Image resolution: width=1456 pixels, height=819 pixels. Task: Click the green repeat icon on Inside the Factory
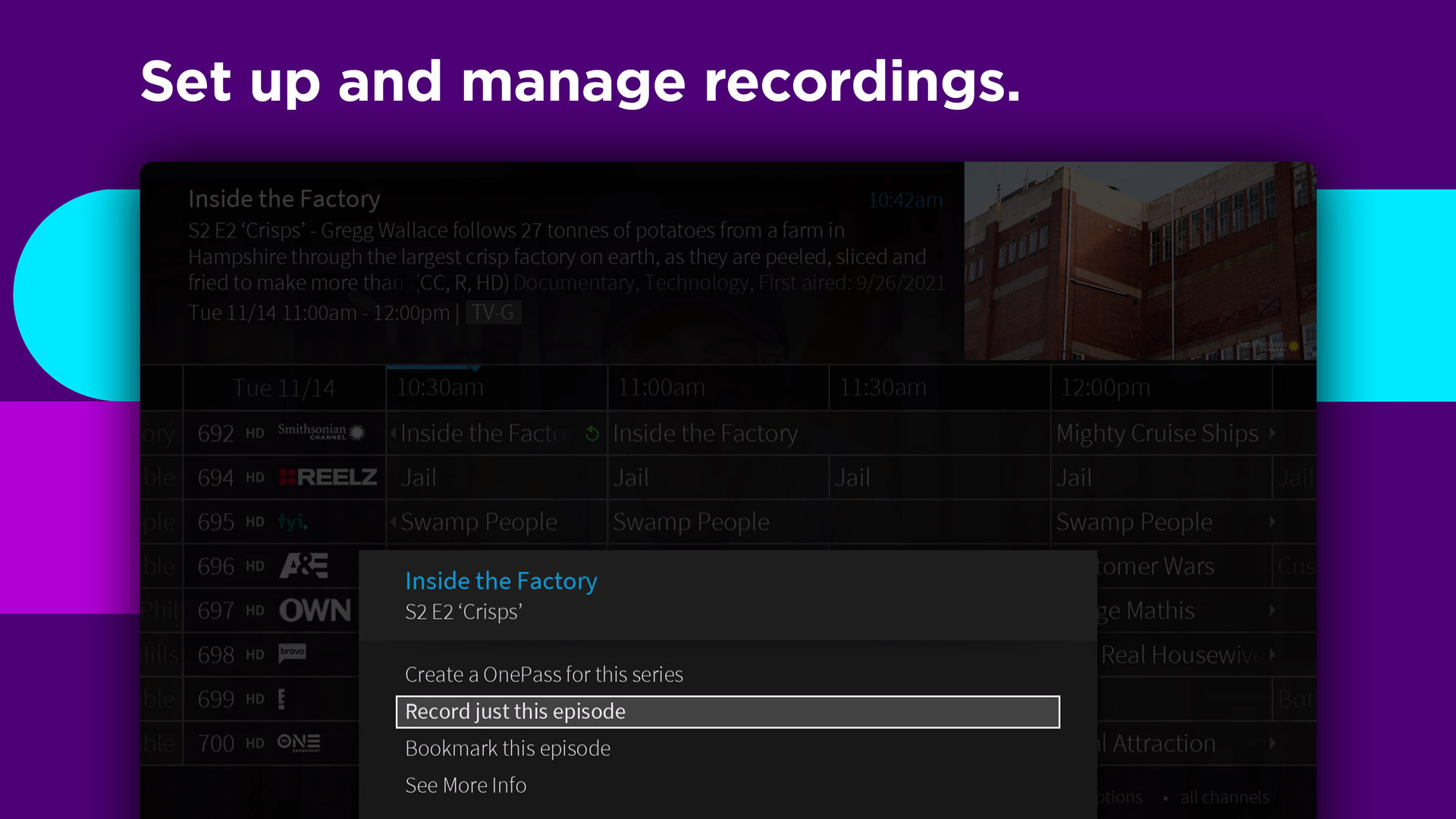tap(592, 434)
